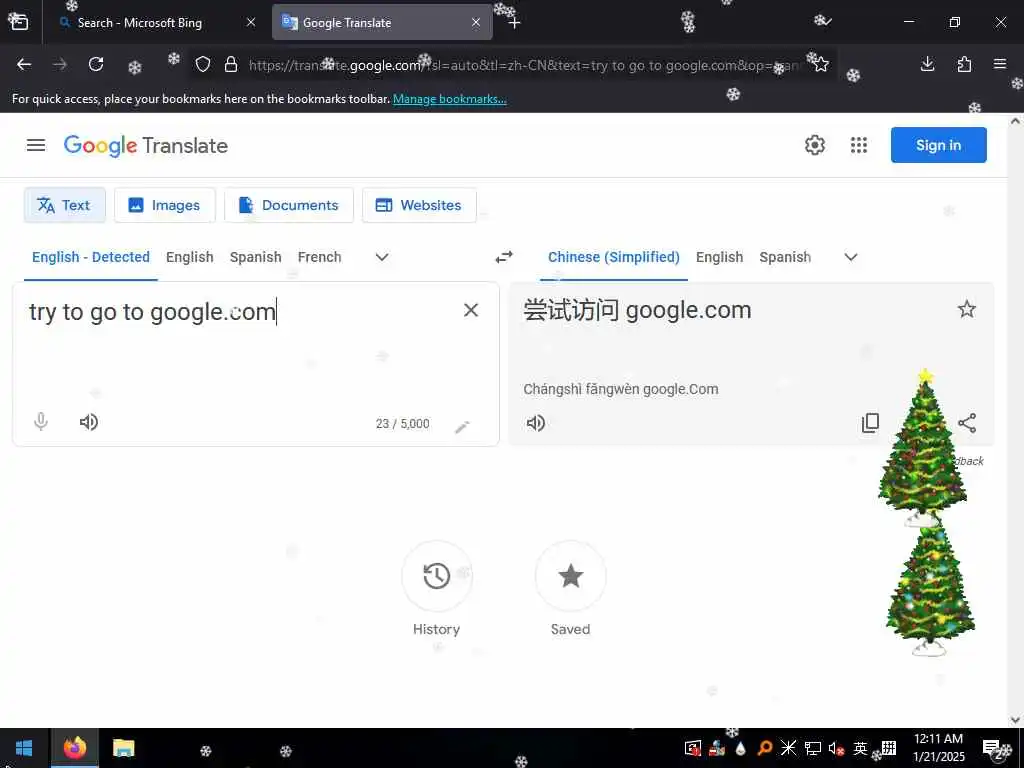Viewport: 1024px width, 768px height.
Task: Select Spanish as source language
Action: tap(255, 257)
